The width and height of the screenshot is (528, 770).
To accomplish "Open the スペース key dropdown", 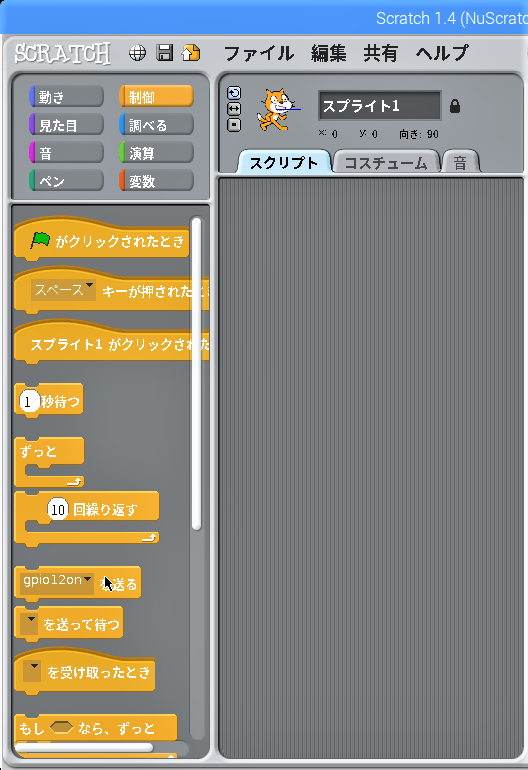I will point(62,290).
